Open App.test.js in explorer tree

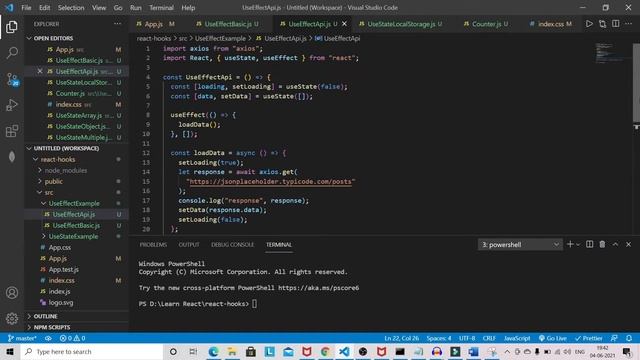click(63, 269)
